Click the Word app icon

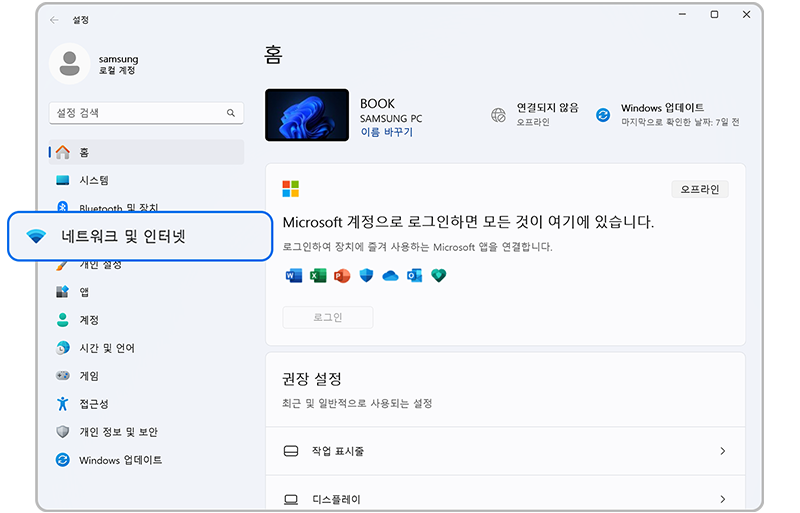tap(294, 276)
